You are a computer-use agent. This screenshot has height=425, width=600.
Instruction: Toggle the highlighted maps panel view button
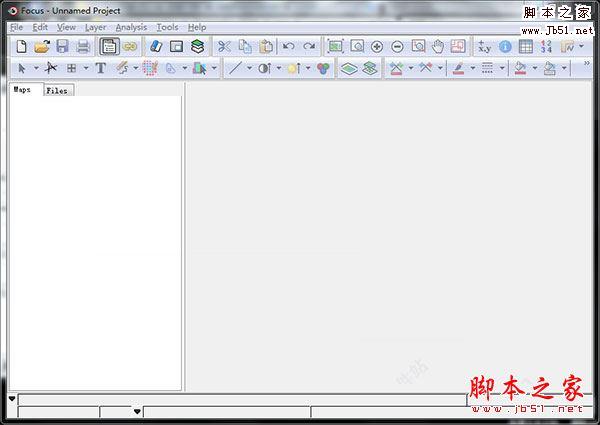coord(109,47)
